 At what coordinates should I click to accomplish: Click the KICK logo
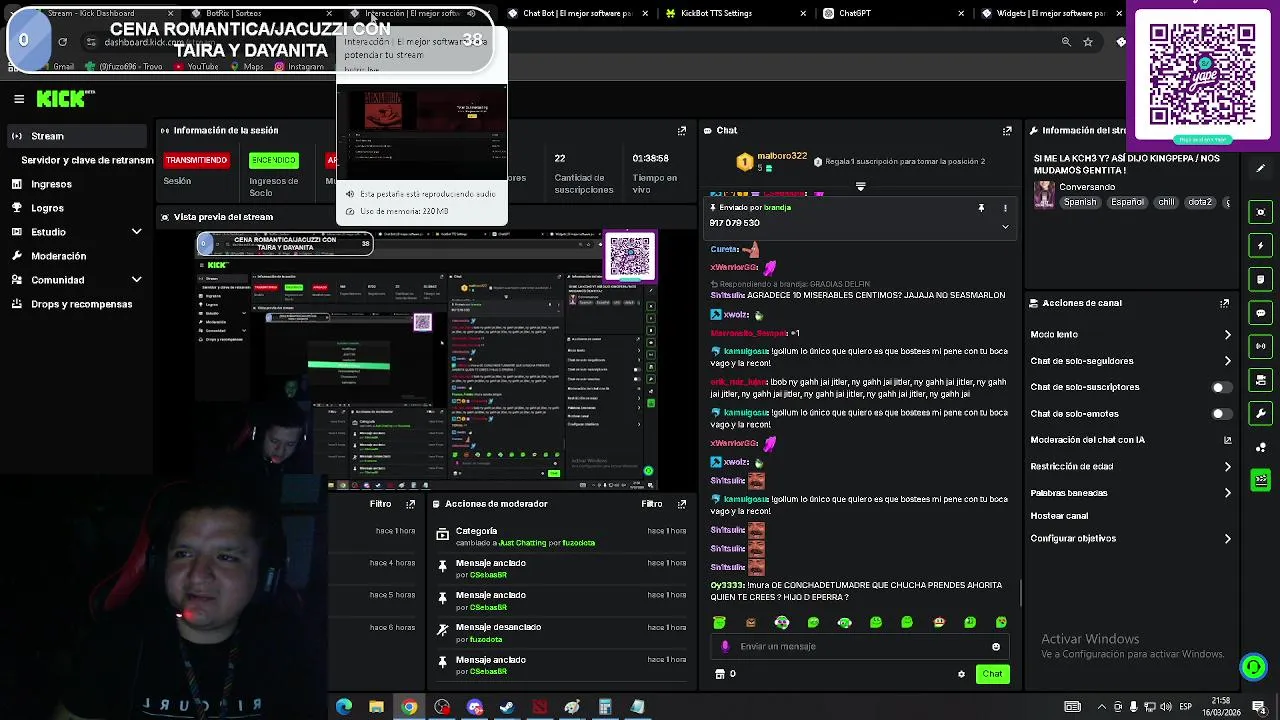click(x=64, y=98)
